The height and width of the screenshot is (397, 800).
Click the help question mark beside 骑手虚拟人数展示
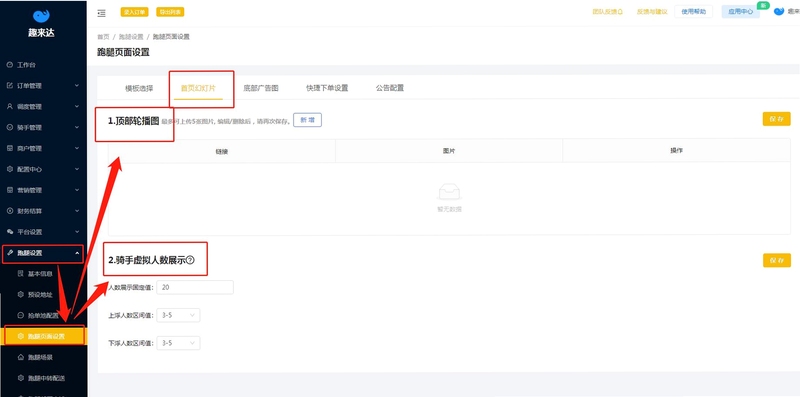[190, 260]
